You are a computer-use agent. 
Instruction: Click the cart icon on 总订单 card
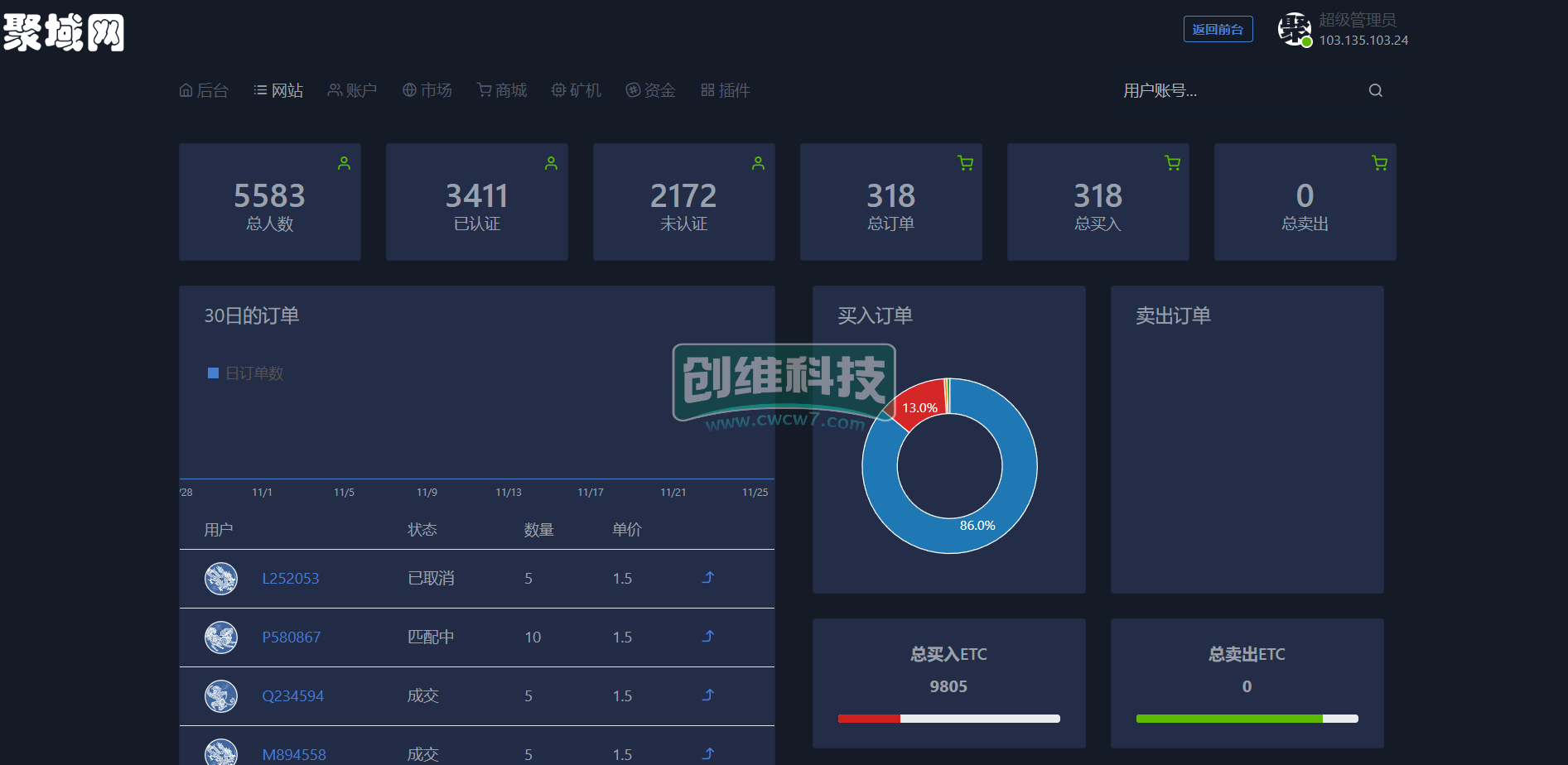click(965, 164)
